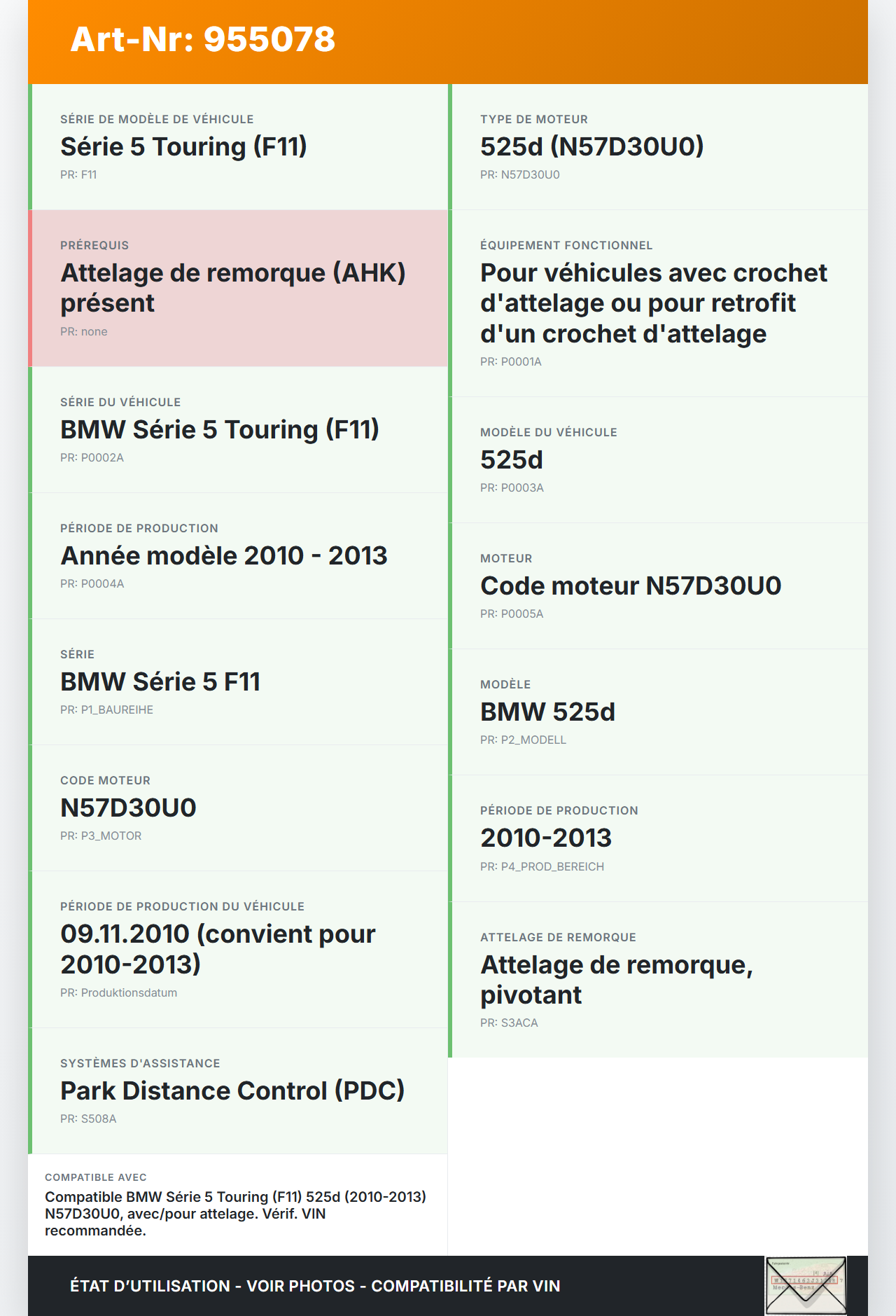Click Année modèle 2010 - 2013 entry

click(238, 555)
